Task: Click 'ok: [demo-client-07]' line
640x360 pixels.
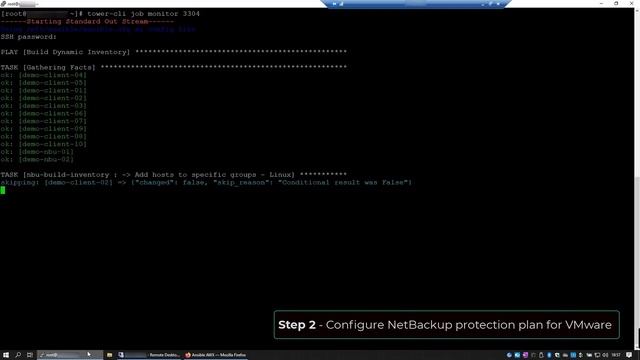Action: 43,121
